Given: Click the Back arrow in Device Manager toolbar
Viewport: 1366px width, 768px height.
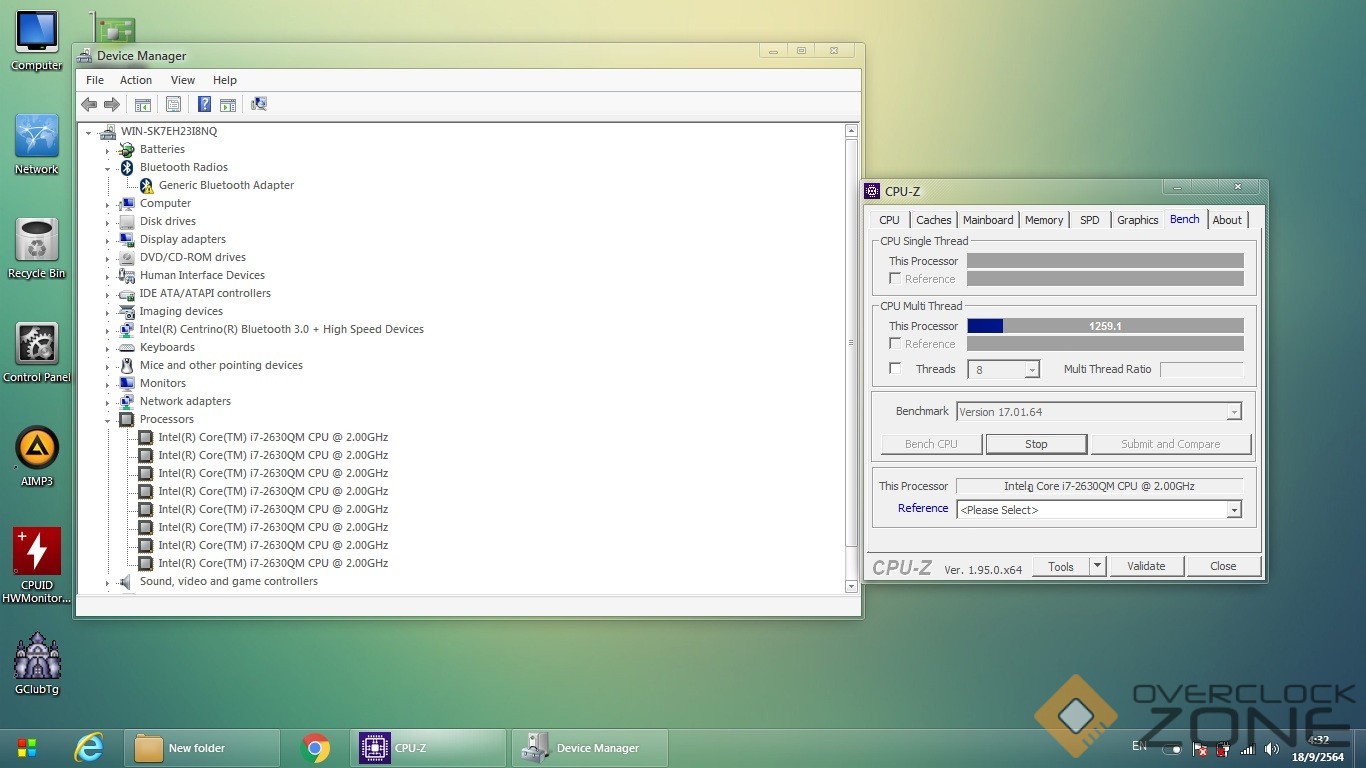Looking at the screenshot, I should [x=89, y=104].
